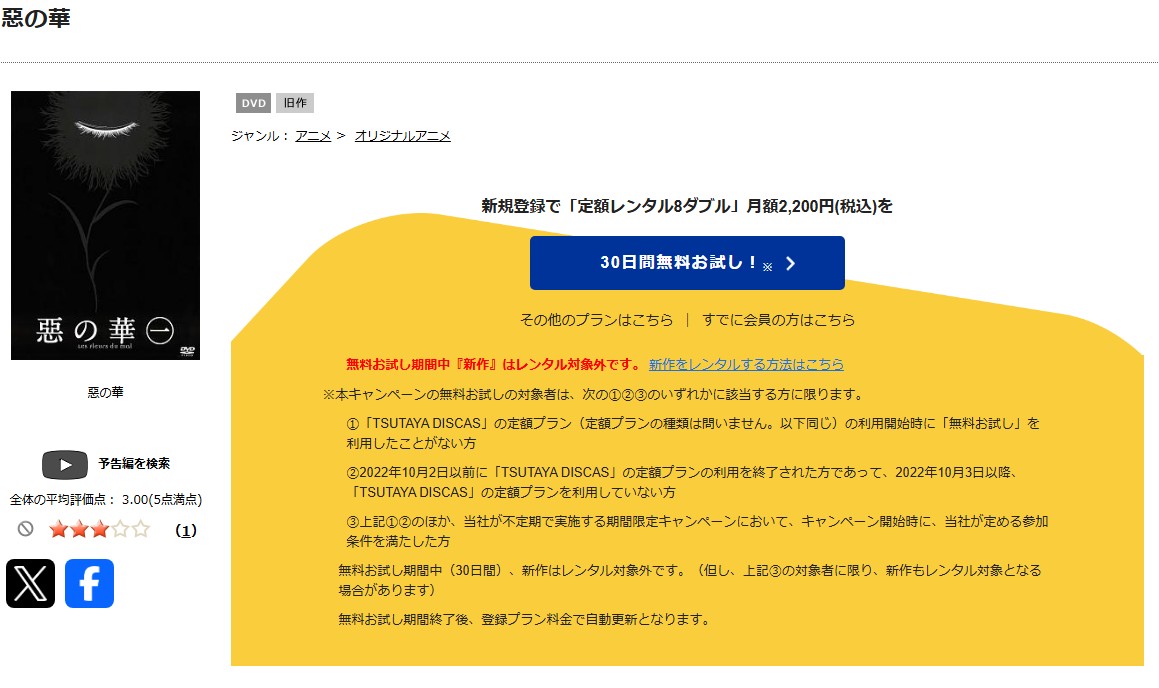Open the オリジナルアニメ genre category
Viewport: 1159px width, 688px height.
pyautogui.click(x=402, y=136)
